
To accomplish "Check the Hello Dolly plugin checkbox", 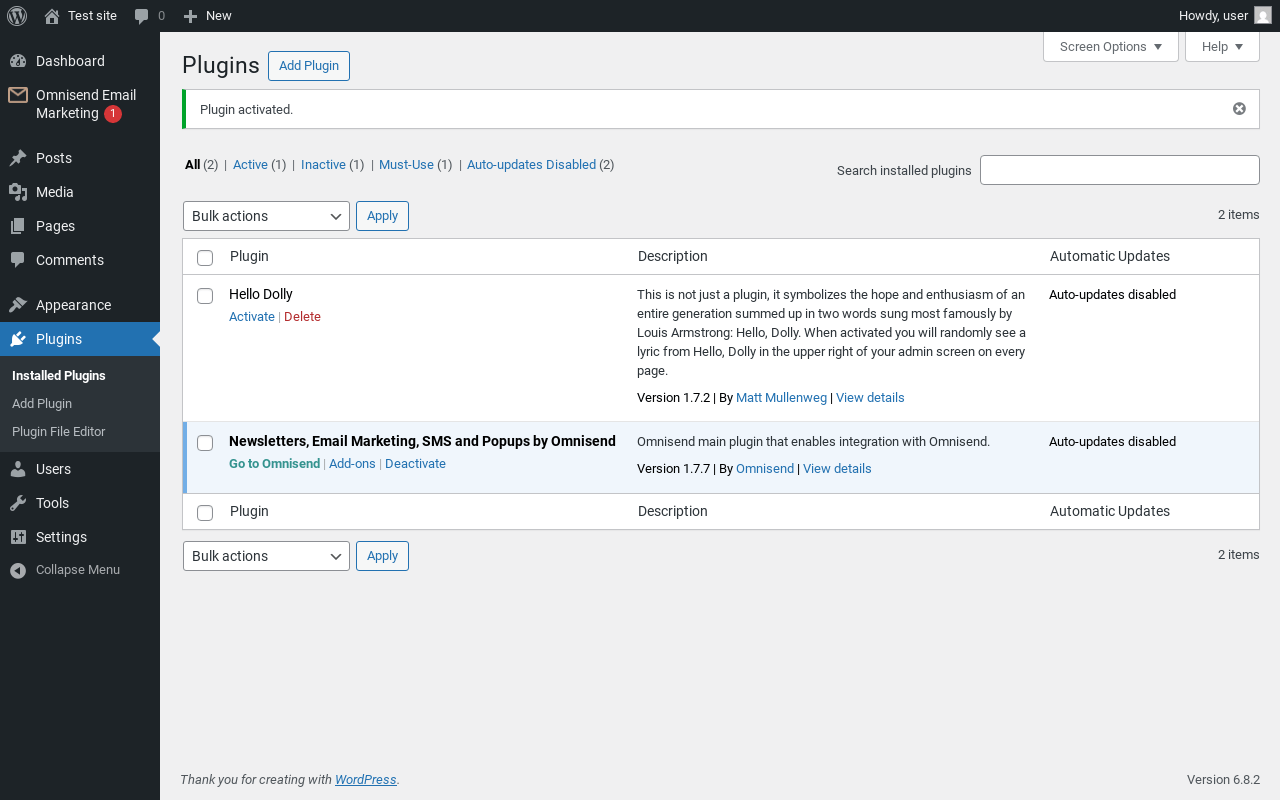I will 205,296.
